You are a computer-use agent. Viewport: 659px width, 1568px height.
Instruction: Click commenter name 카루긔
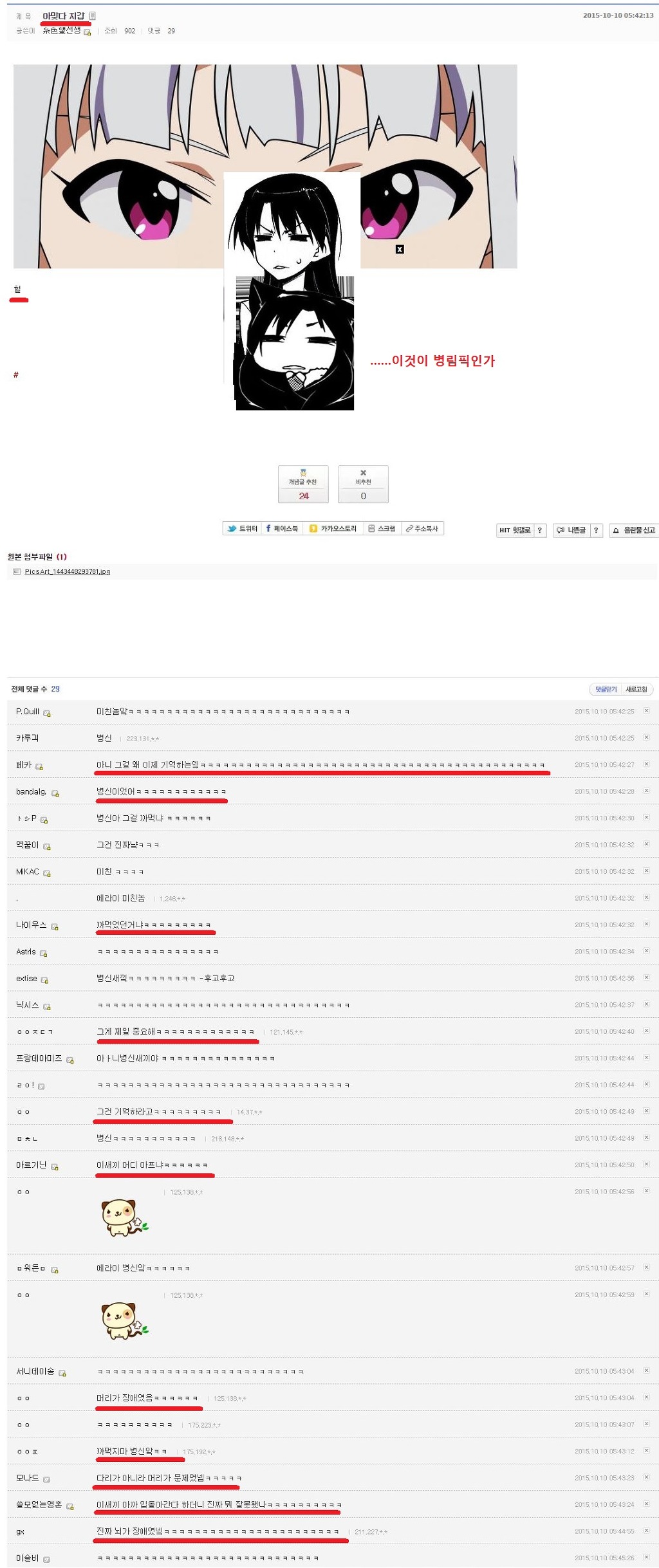tap(27, 737)
